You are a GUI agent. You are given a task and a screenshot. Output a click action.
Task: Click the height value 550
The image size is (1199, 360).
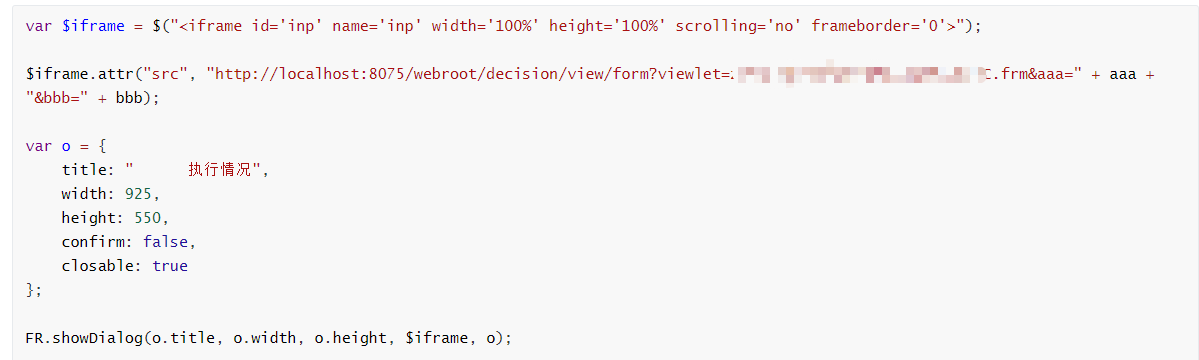coord(147,218)
